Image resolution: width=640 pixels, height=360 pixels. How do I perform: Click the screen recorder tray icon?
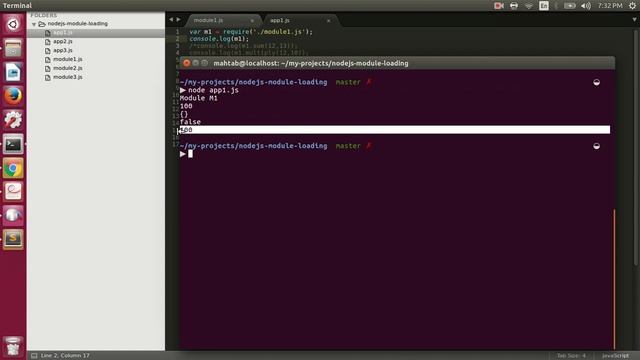(499, 6)
